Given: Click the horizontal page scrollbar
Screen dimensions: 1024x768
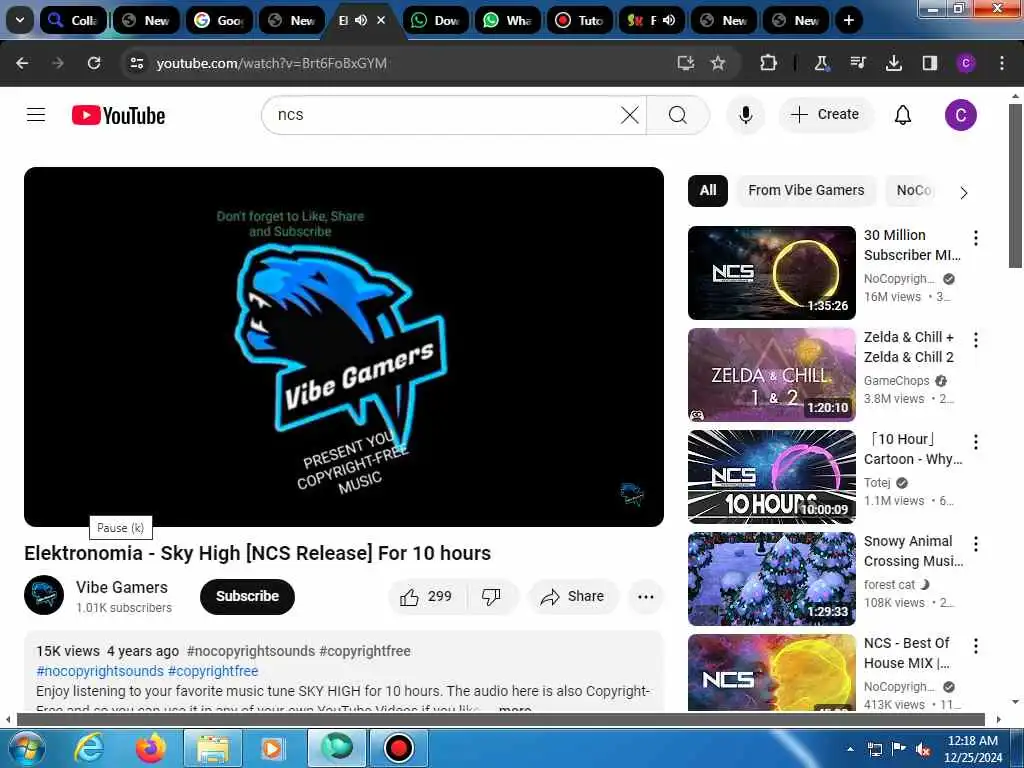Looking at the screenshot, I should coord(500,719).
